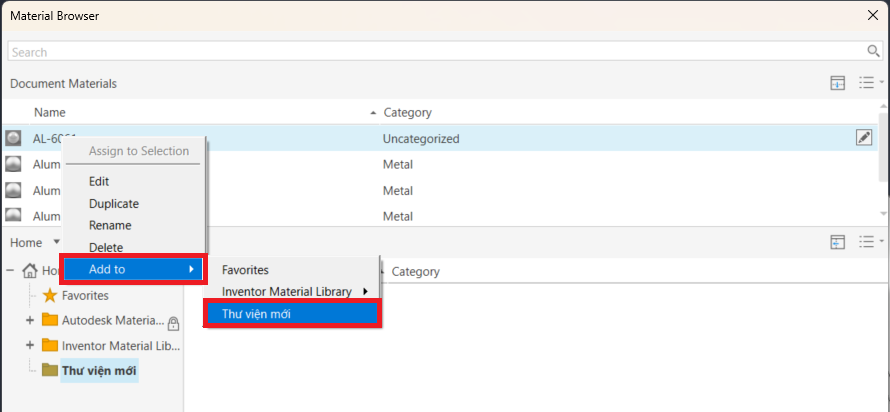Choose Edit from the context menu
Viewport: 890px width, 412px height.
point(99,182)
